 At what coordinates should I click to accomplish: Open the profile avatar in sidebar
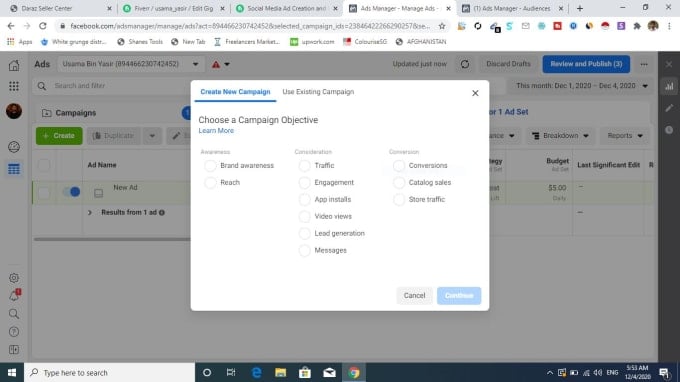14,111
